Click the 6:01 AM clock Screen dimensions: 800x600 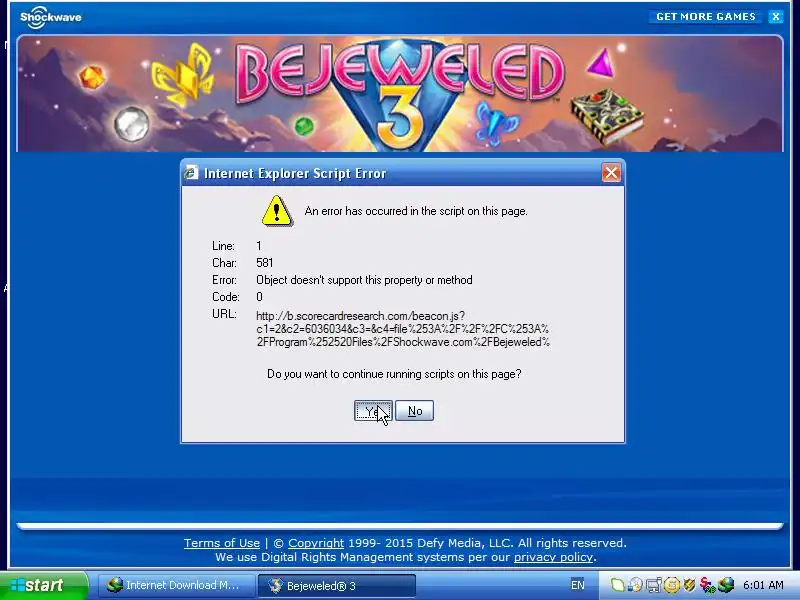[x=763, y=585]
